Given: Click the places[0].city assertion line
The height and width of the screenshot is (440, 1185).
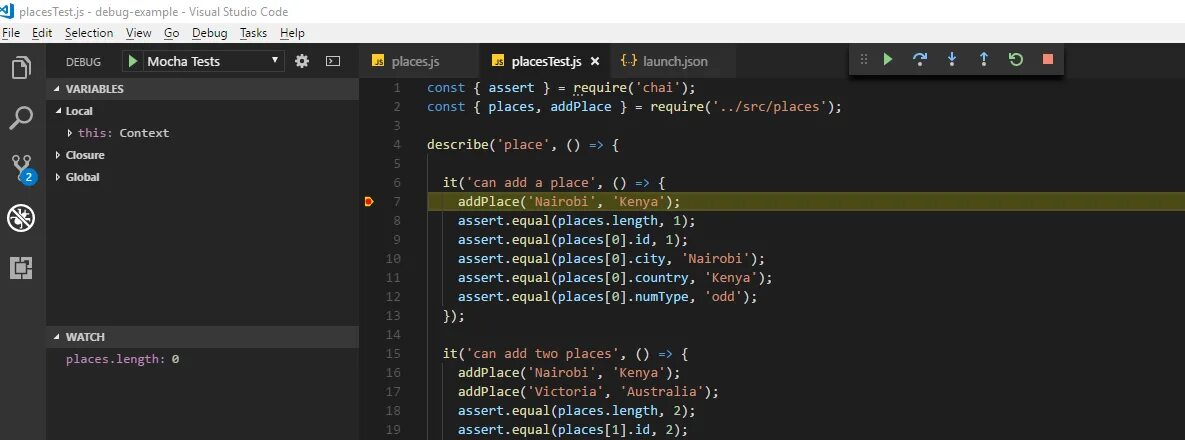Looking at the screenshot, I should [611, 259].
